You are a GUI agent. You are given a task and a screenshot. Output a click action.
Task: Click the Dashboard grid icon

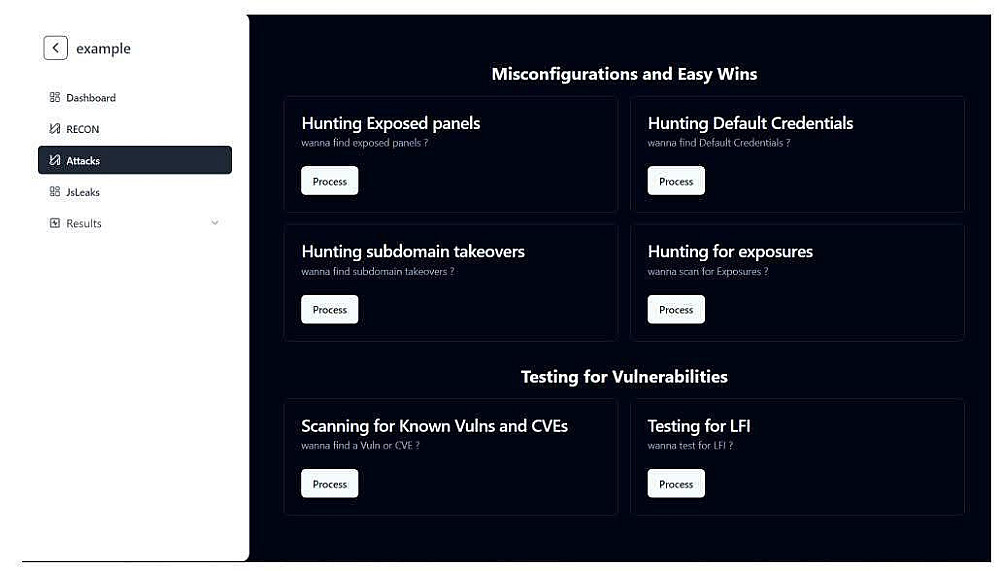55,98
